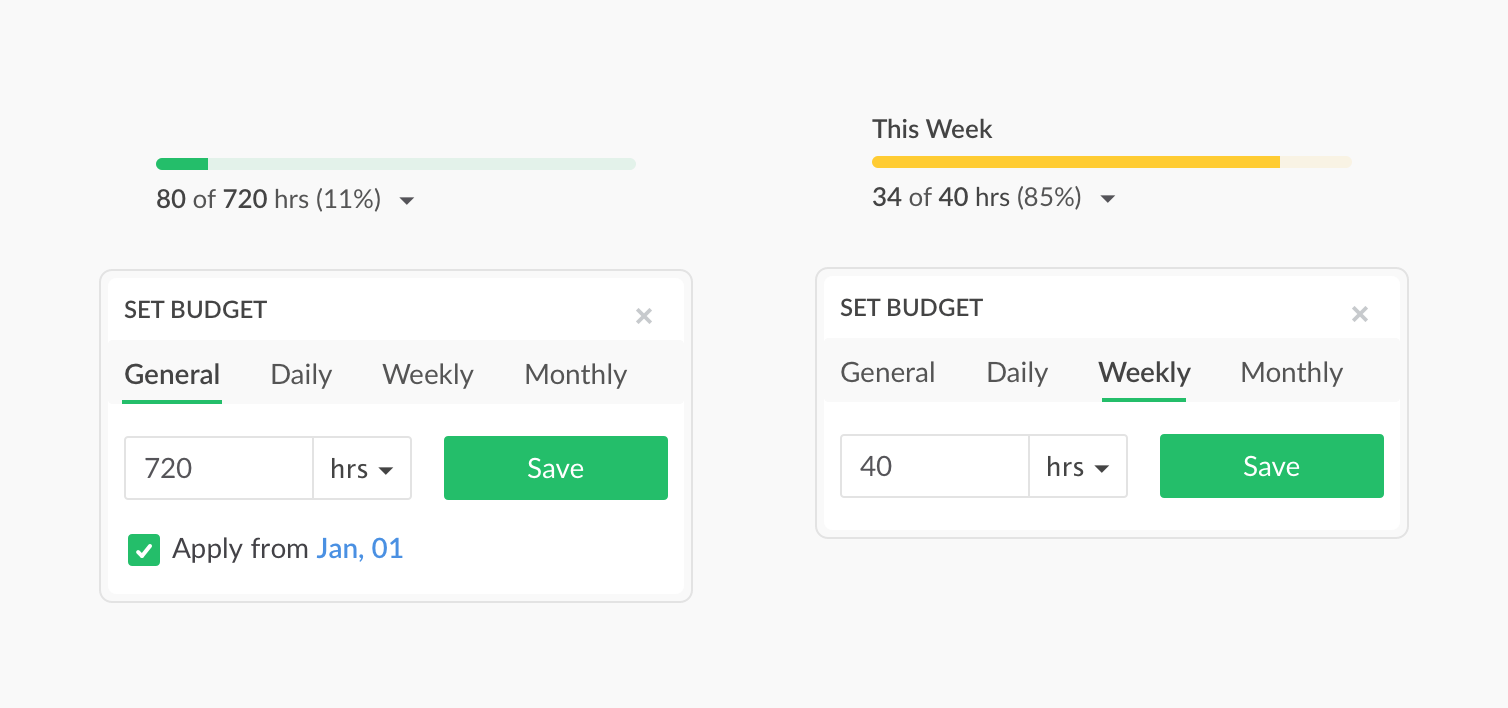This screenshot has width=1508, height=708.
Task: Switch to Daily tab in left panel
Action: click(x=301, y=375)
